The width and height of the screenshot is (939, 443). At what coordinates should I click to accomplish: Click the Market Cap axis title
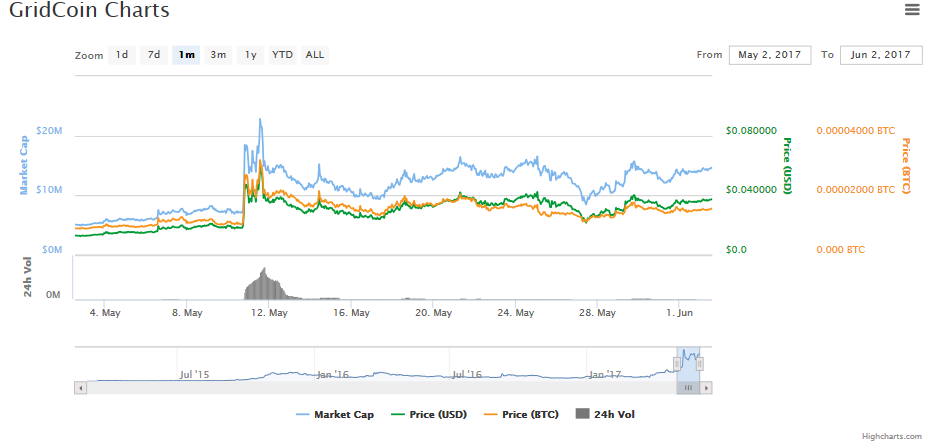pos(24,165)
